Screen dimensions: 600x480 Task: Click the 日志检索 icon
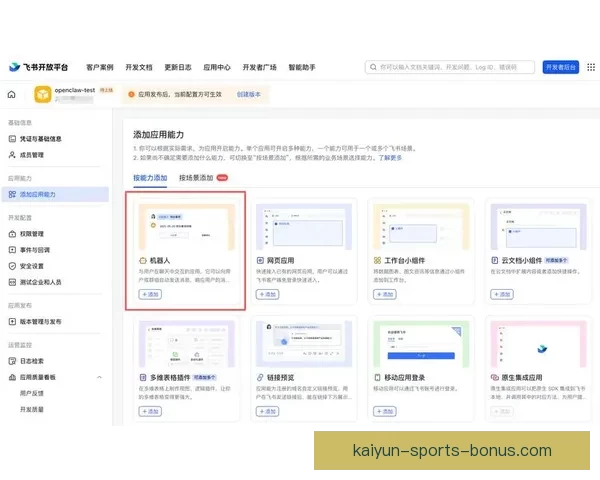pyautogui.click(x=12, y=361)
